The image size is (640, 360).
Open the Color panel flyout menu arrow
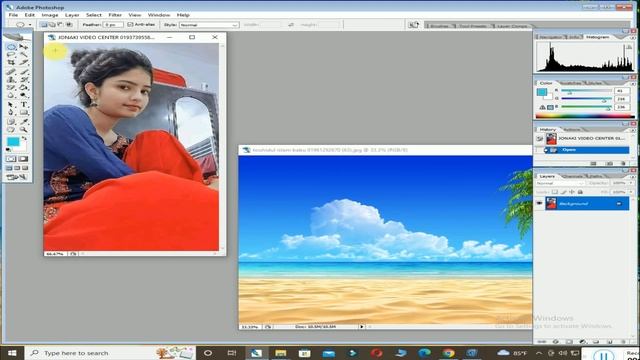click(x=632, y=83)
